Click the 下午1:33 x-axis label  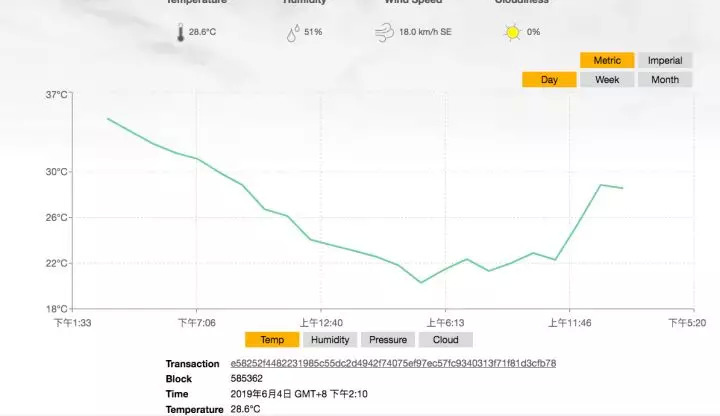(73, 323)
